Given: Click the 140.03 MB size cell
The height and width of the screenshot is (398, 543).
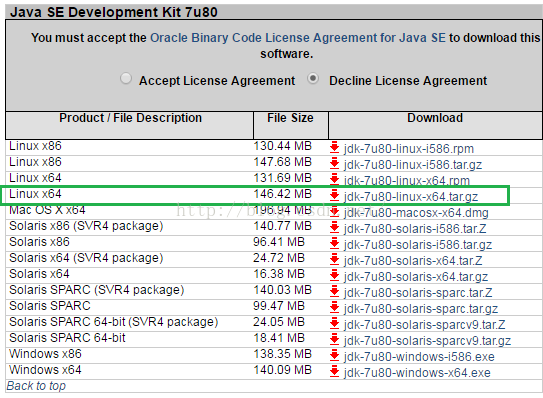Looking at the screenshot, I should [x=283, y=290].
